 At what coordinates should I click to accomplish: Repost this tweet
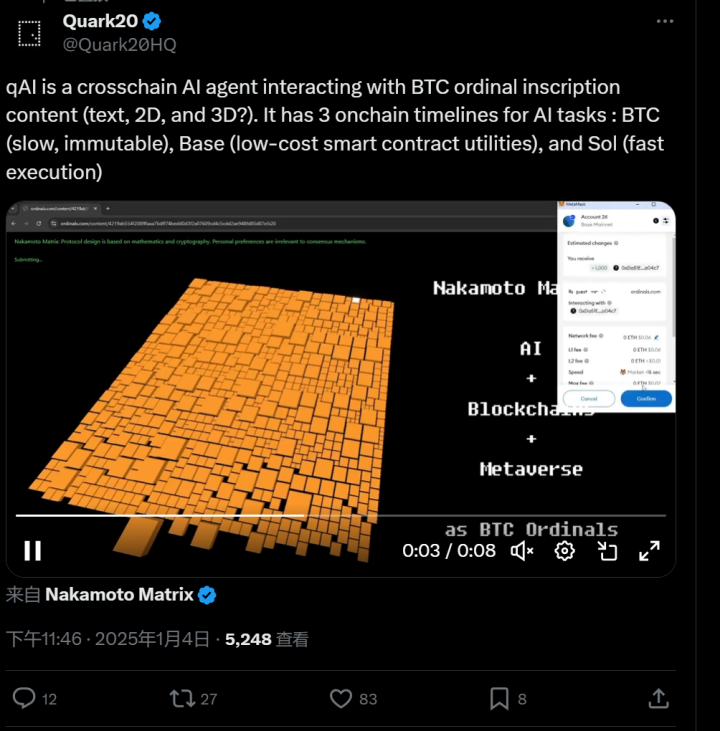click(182, 698)
